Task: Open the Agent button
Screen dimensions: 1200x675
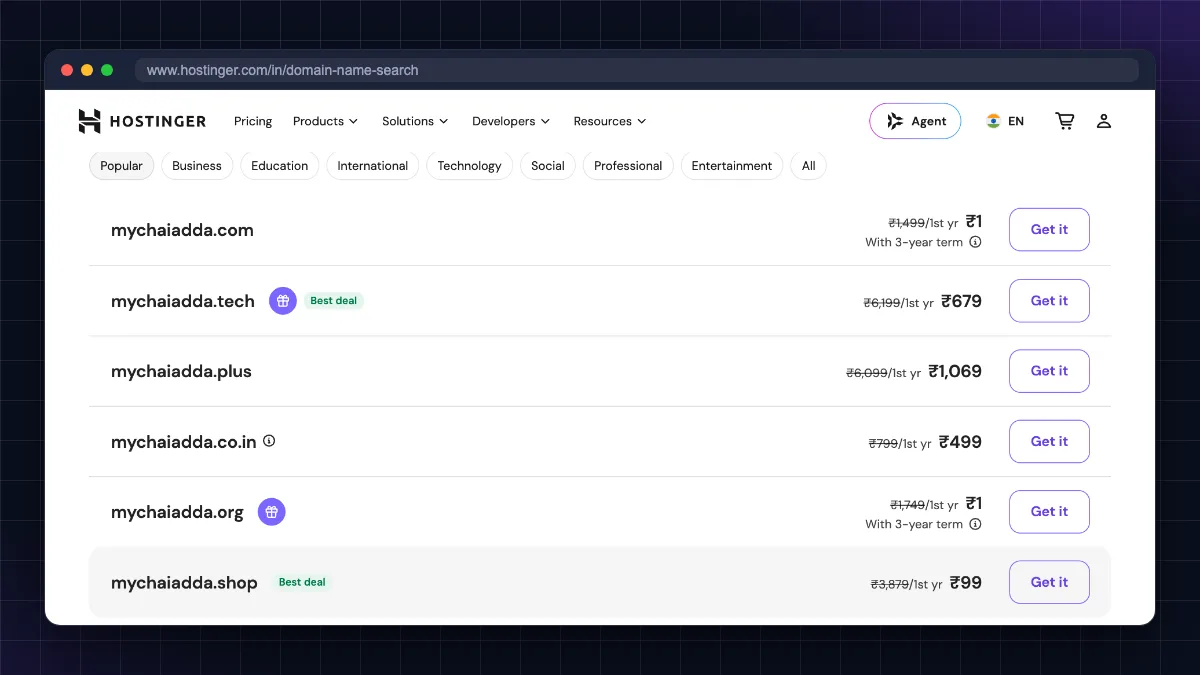Action: pyautogui.click(x=915, y=121)
